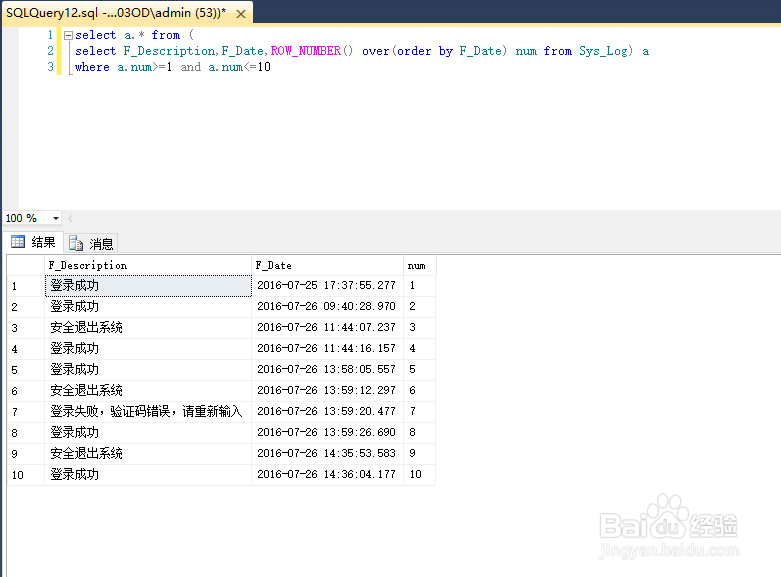The image size is (781, 577).
Task: Click the horizontal scroll left arrow in editor
Action: pos(71,218)
